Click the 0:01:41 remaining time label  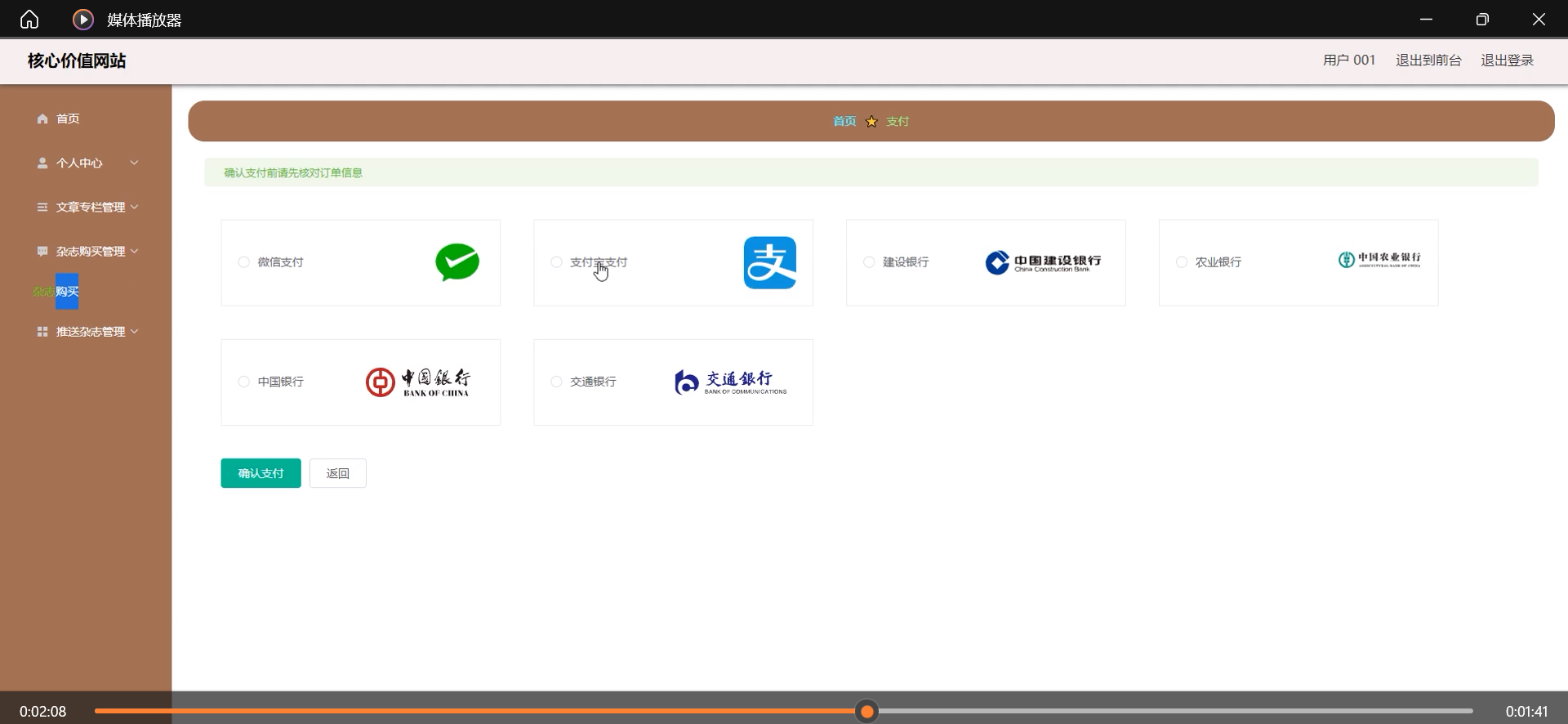pos(1527,712)
